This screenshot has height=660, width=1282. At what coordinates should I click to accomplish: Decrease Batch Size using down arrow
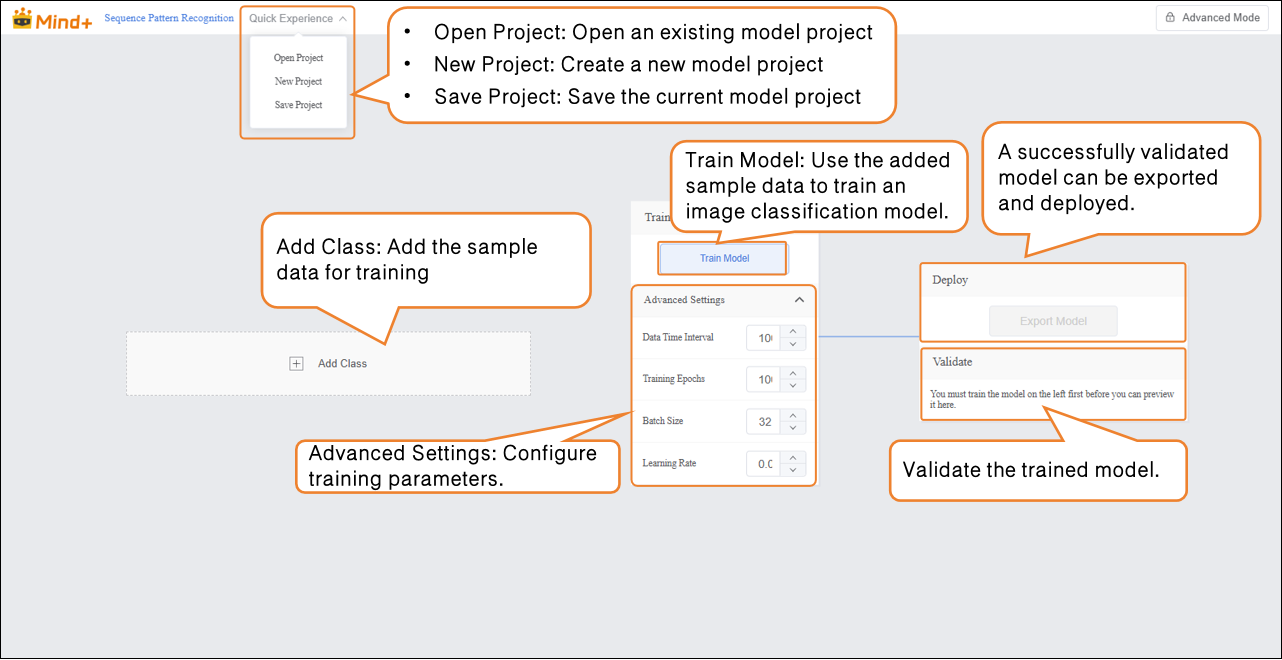pos(792,428)
